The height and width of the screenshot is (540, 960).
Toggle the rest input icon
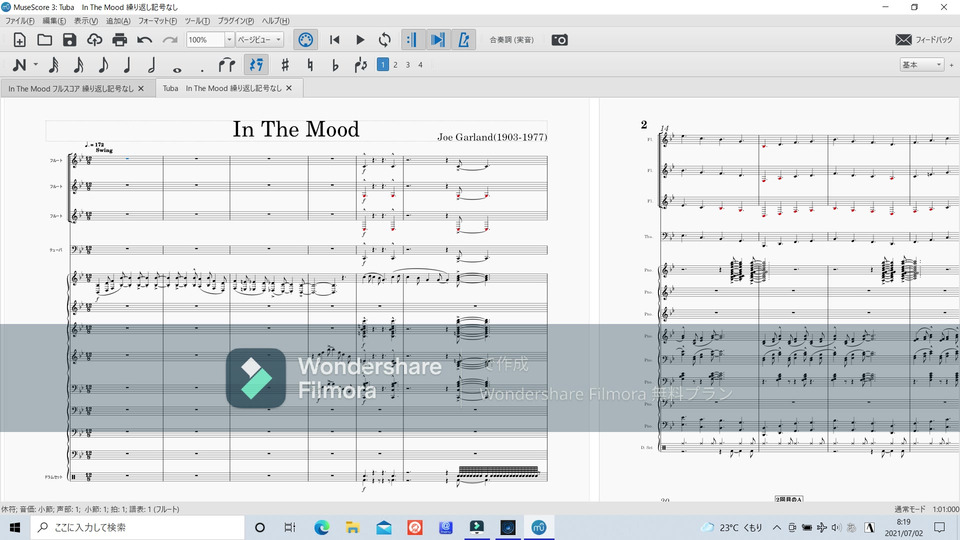(256, 64)
